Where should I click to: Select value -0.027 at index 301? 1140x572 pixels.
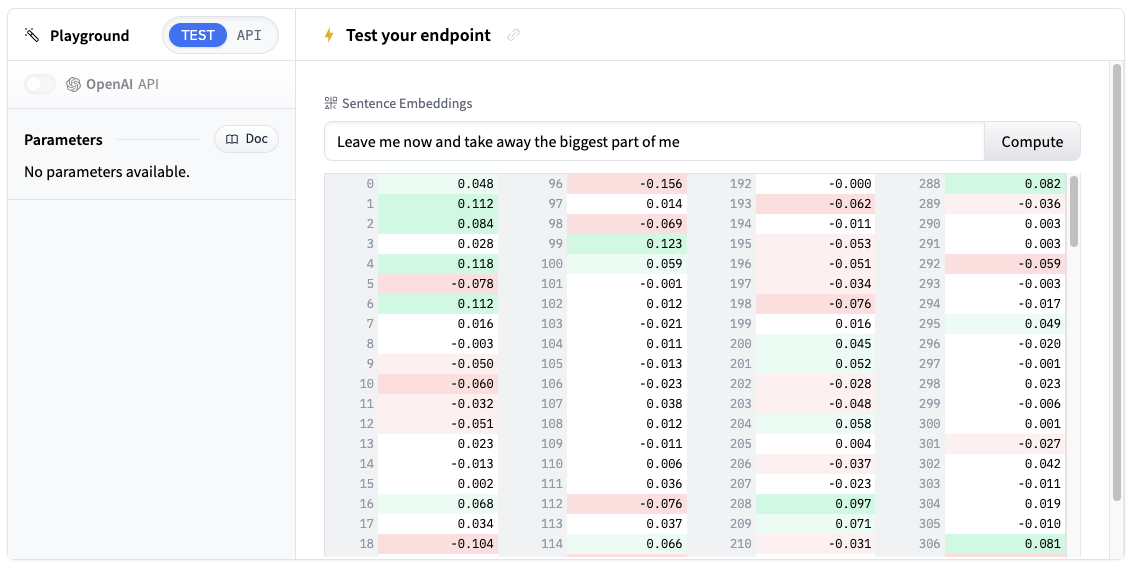pos(1005,443)
